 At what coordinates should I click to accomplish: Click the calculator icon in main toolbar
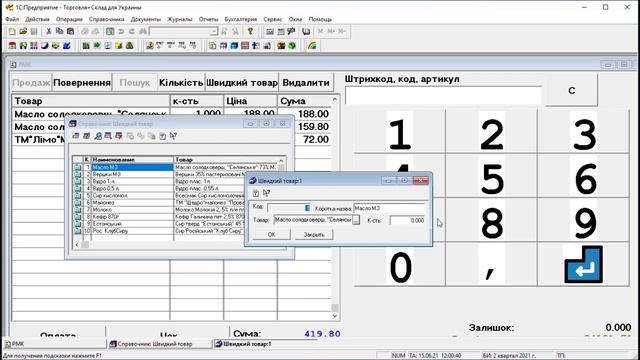[270, 31]
